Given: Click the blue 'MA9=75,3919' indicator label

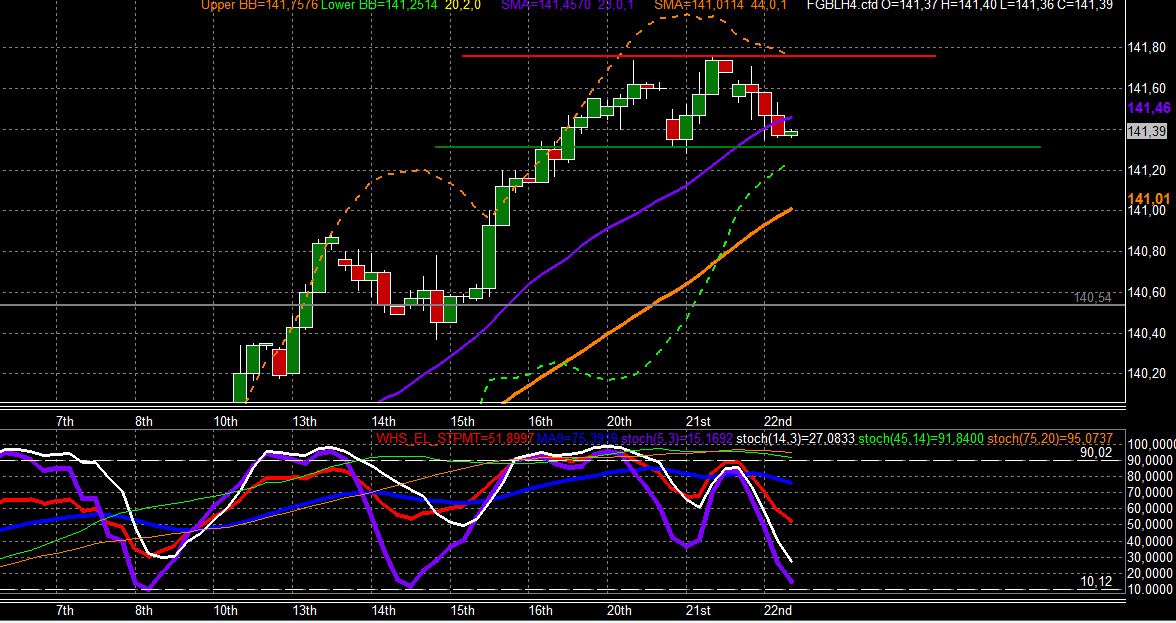Looking at the screenshot, I should [x=576, y=439].
